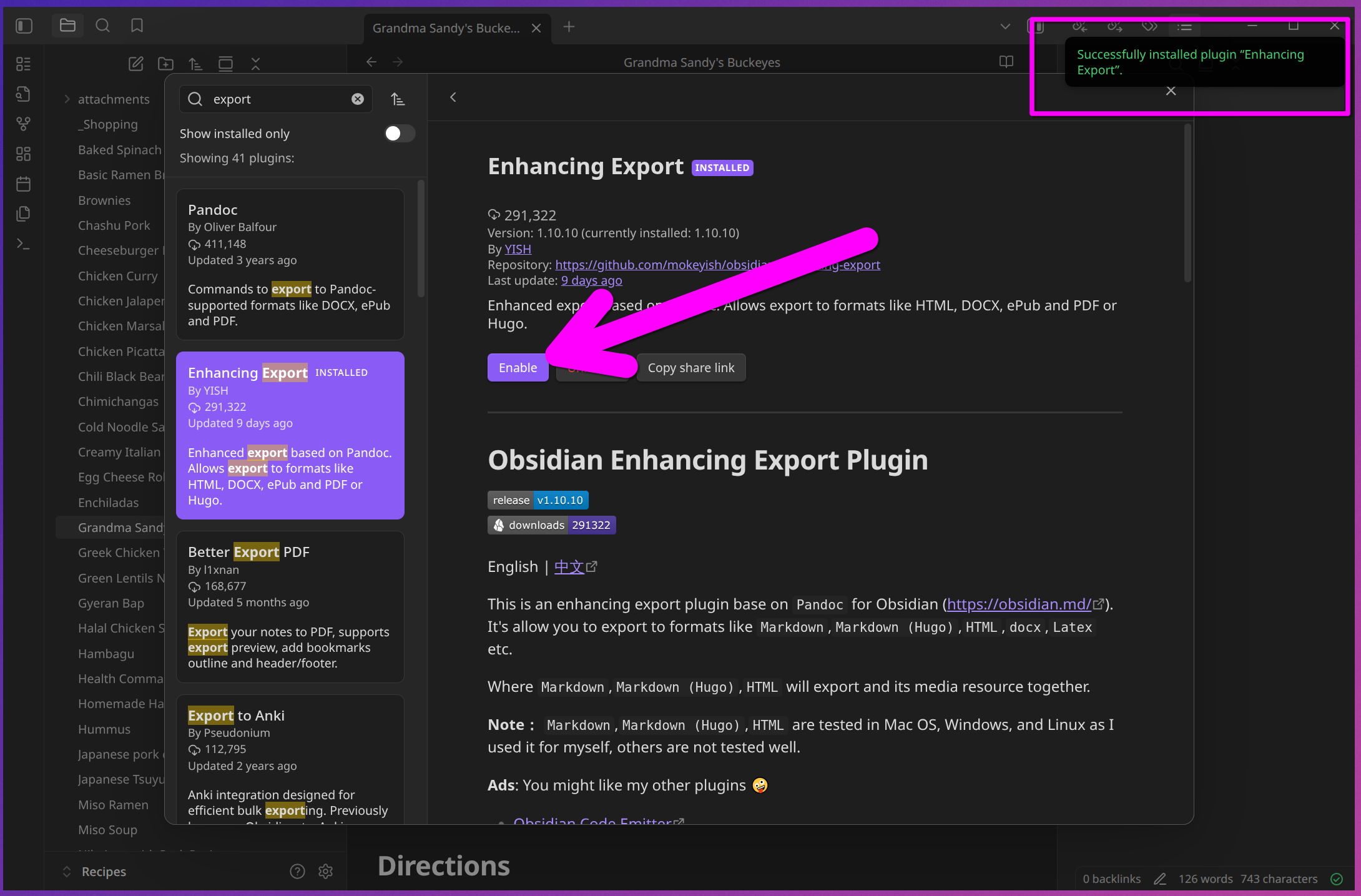Select Grandma Sandy's Buckeyes tab
The image size is (1361, 896).
click(x=446, y=28)
